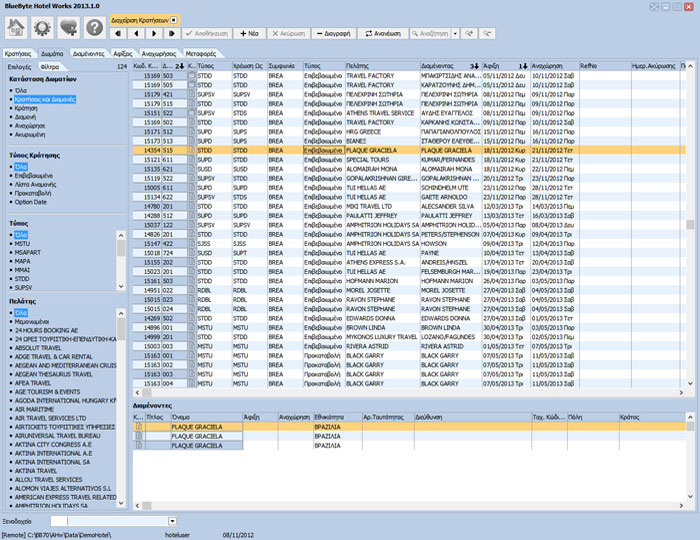700x540 pixels.
Task: Click the row icon for reservation 15169 room 503
Action: pos(192,76)
